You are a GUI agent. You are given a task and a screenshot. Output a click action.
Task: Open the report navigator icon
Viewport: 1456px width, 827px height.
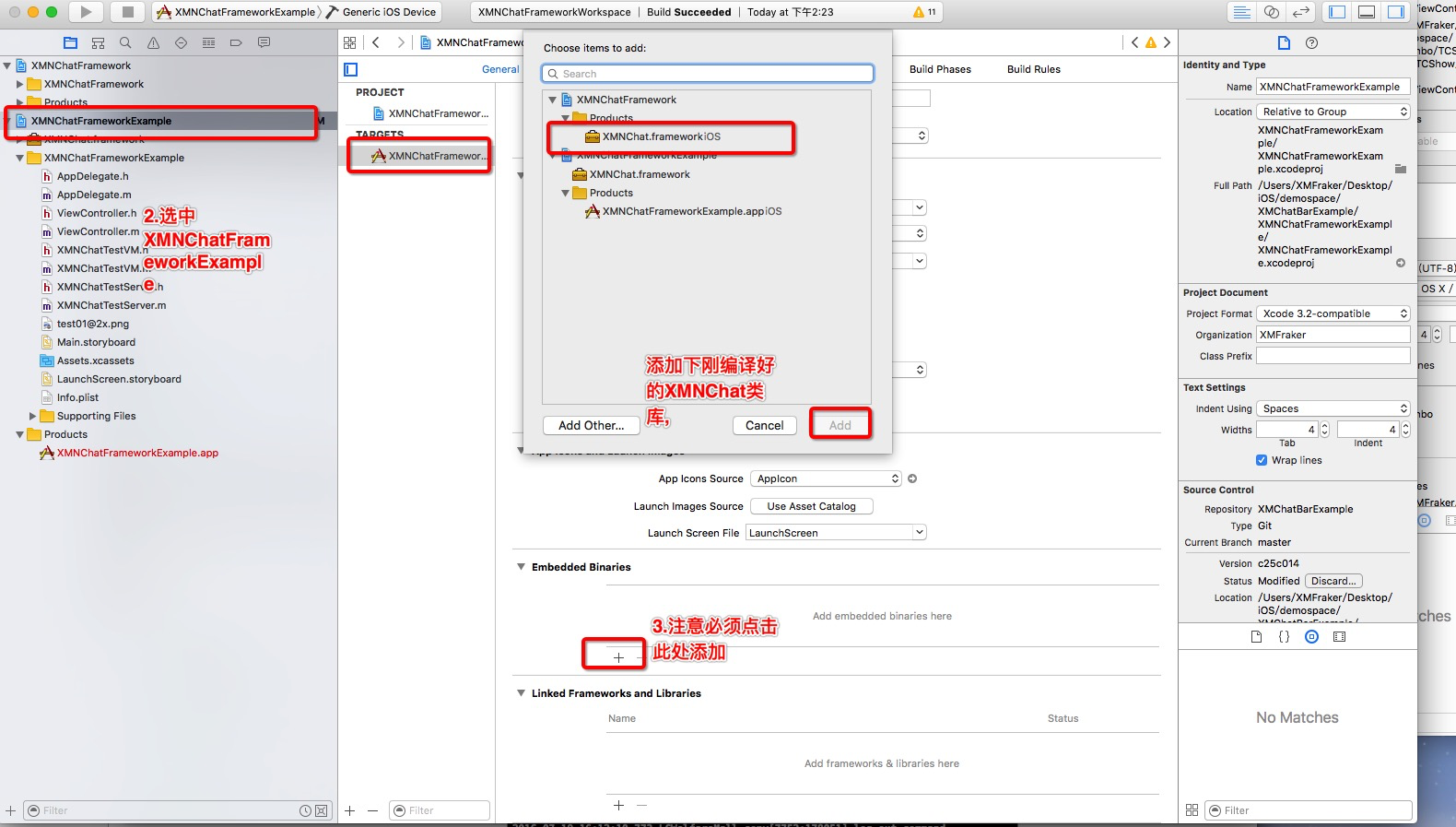pos(264,42)
